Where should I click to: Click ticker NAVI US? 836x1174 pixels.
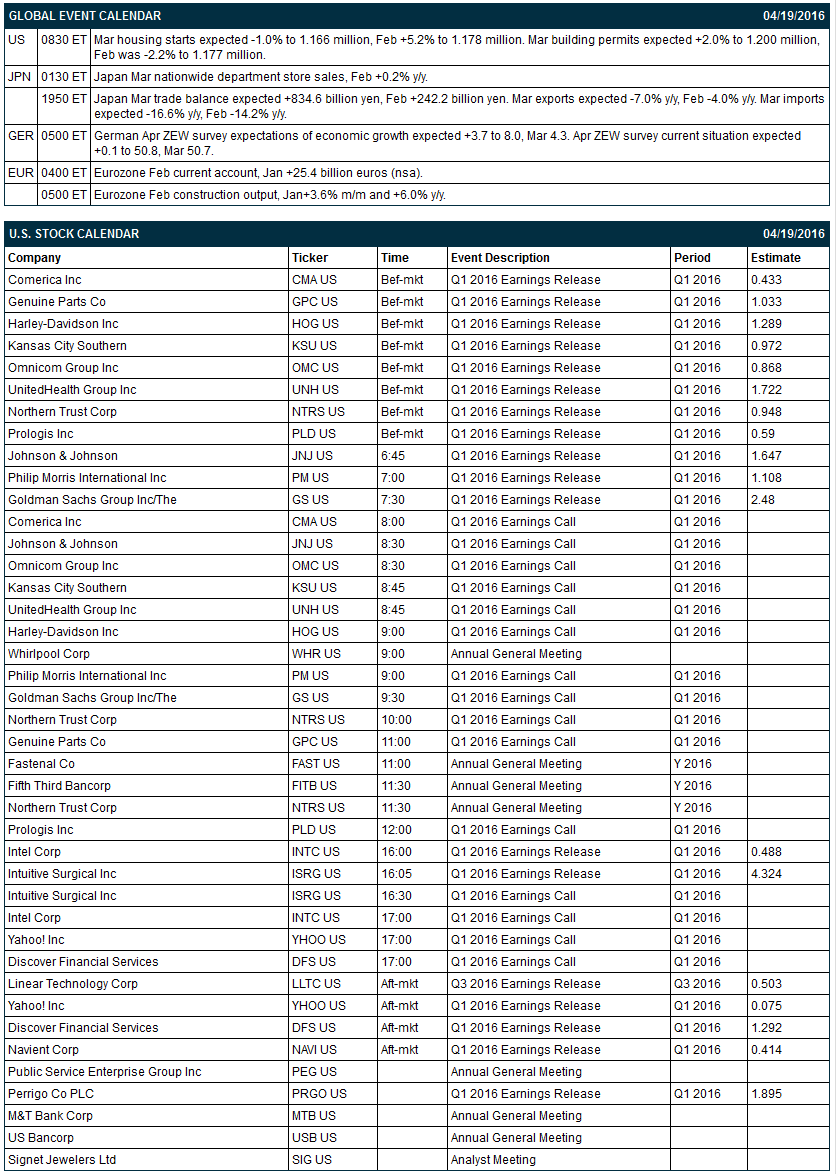click(314, 1049)
